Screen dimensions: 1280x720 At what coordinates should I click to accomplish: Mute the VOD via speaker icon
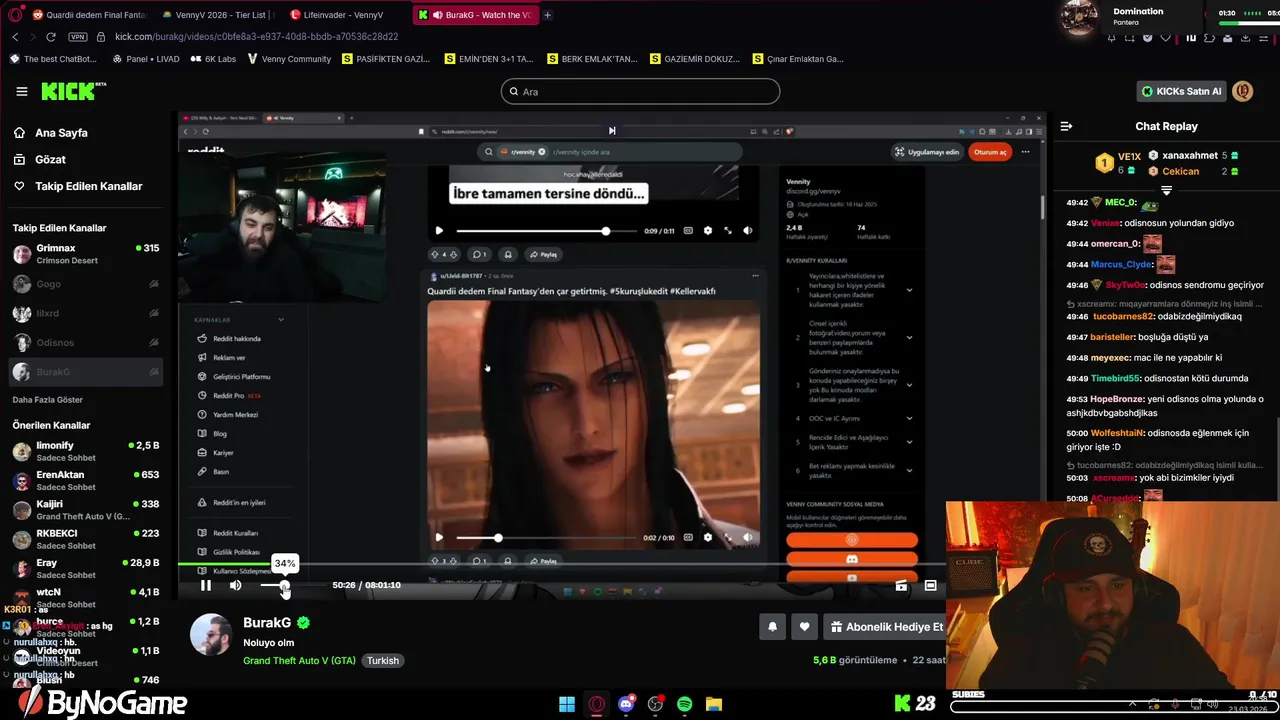236,585
